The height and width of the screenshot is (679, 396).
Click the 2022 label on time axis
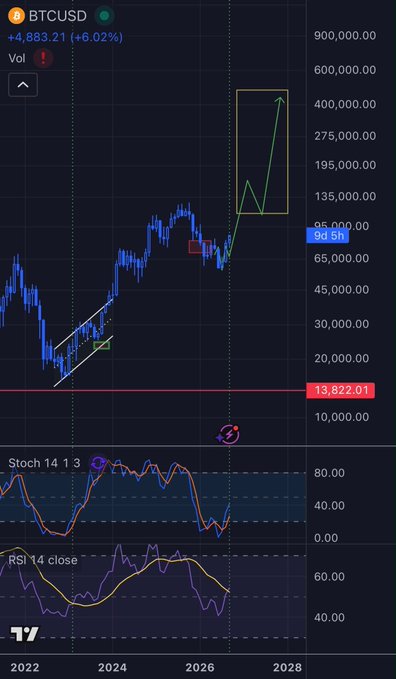coord(25,667)
